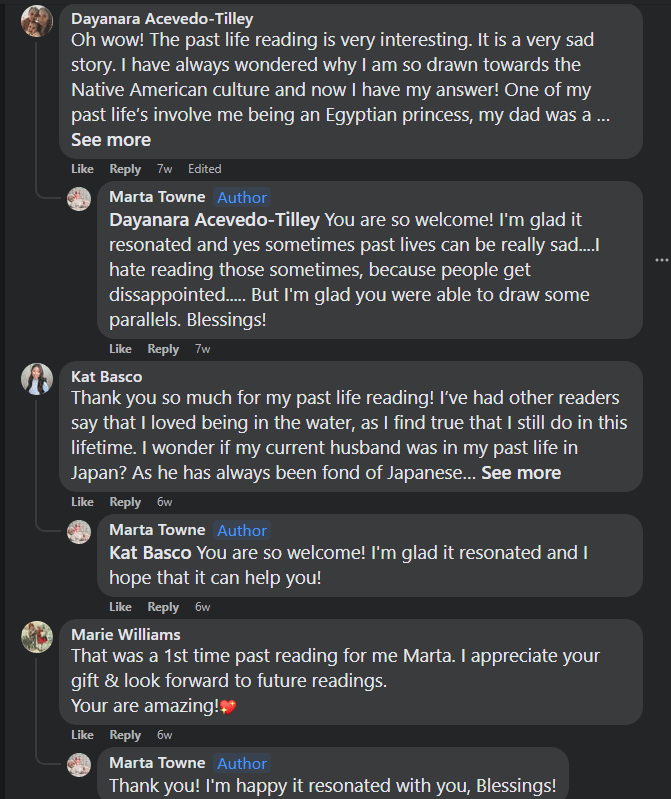This screenshot has height=799, width=671.
Task: Like Dayanara Acevedo-Tilley's comment
Action: click(83, 169)
